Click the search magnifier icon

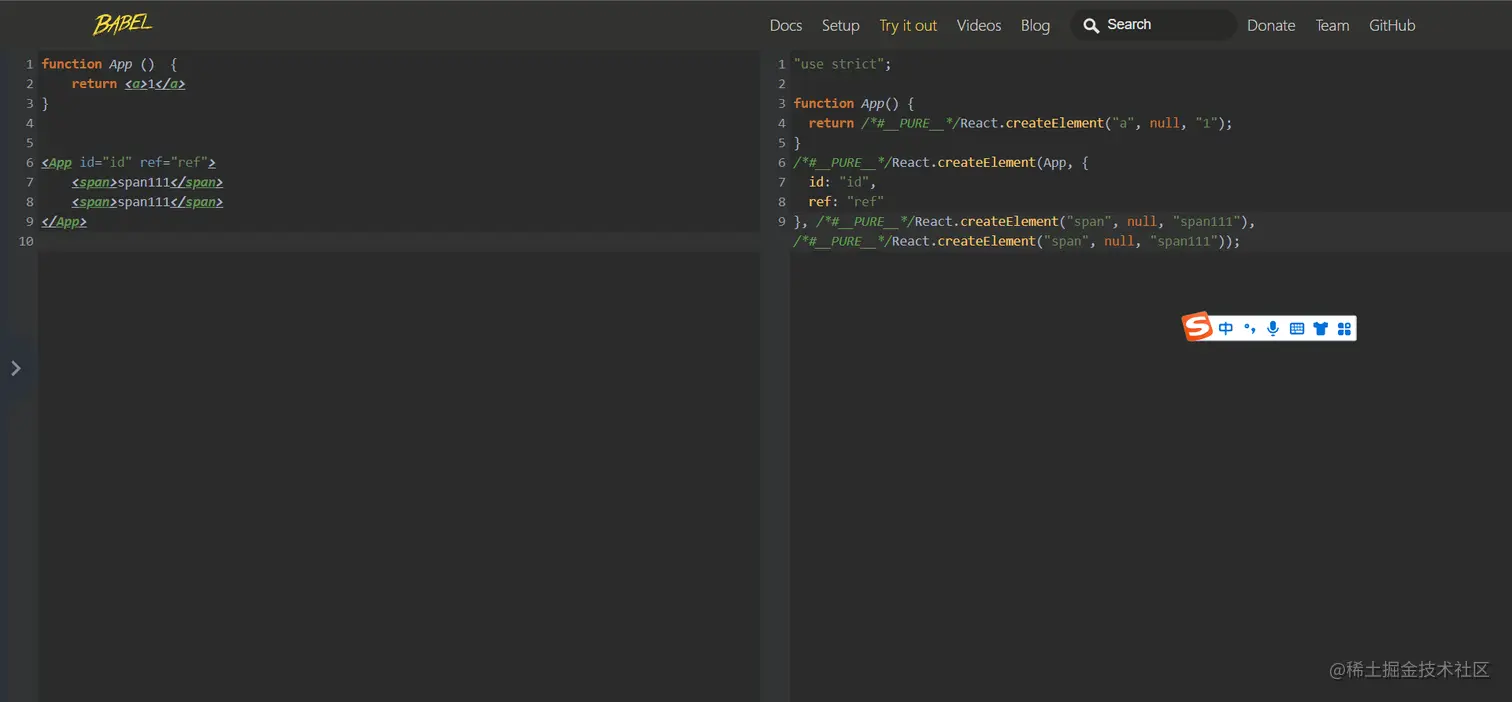pyautogui.click(x=1091, y=25)
